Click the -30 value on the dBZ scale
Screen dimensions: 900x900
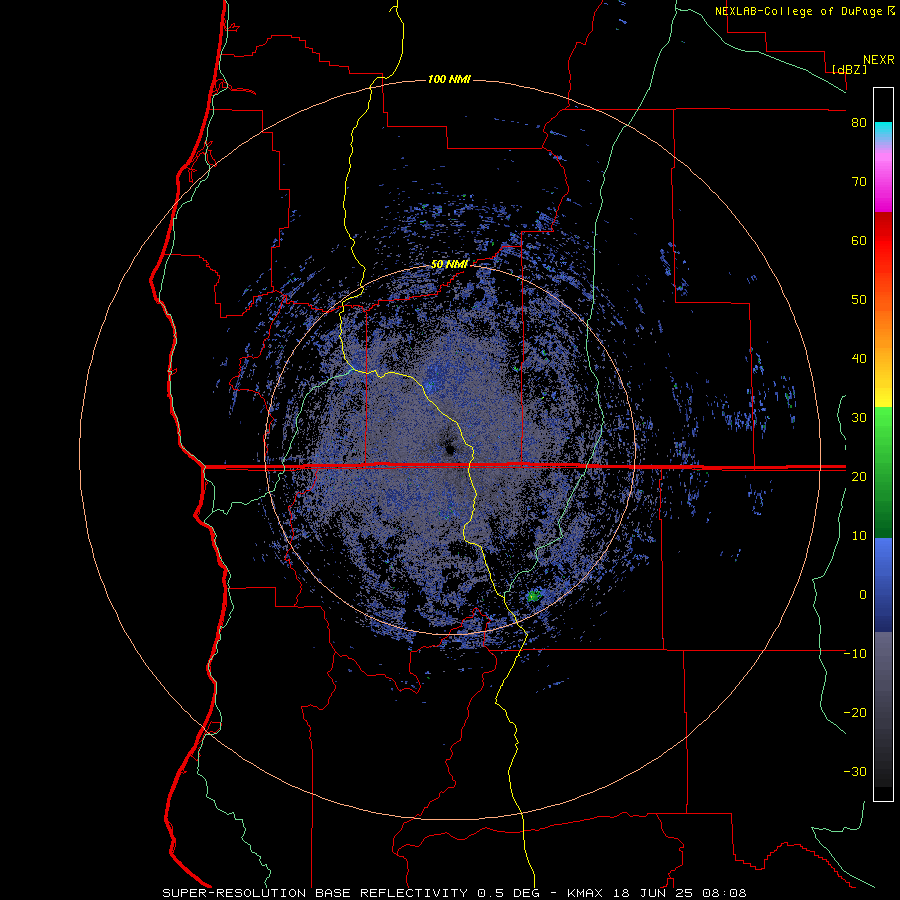[855, 771]
